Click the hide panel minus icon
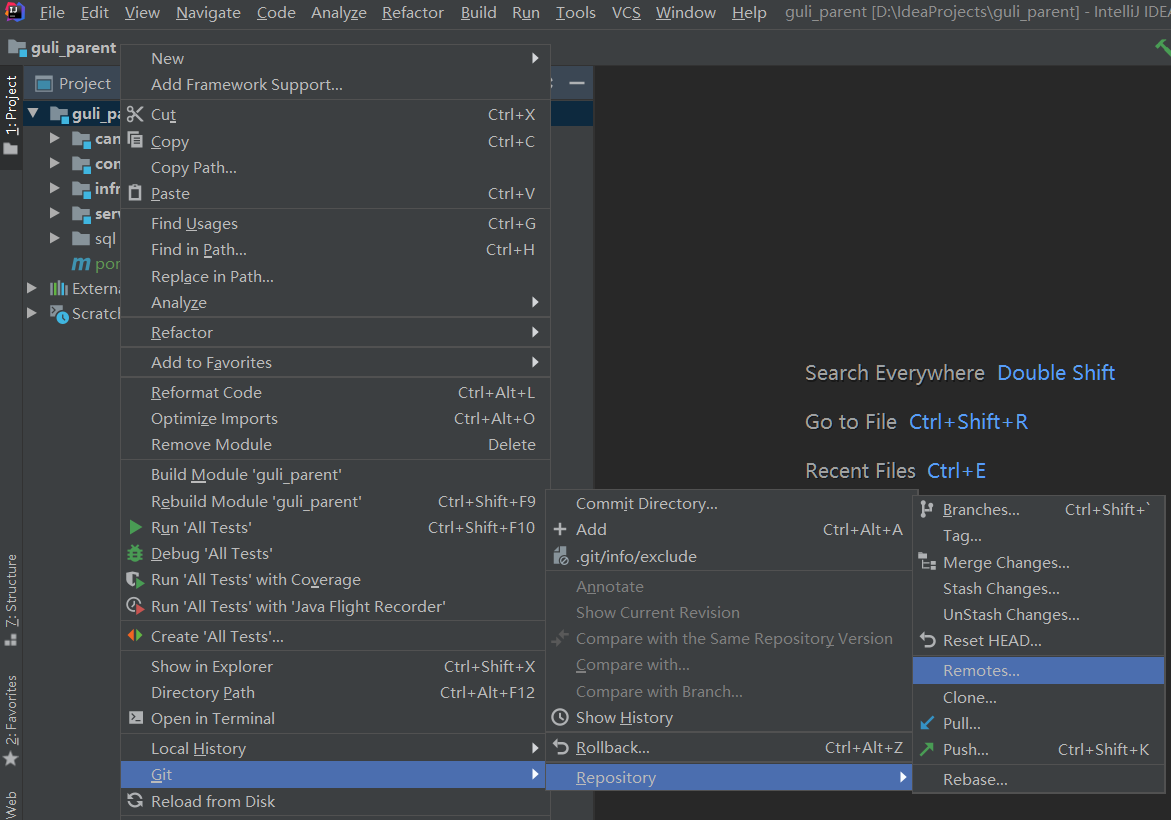 point(577,83)
